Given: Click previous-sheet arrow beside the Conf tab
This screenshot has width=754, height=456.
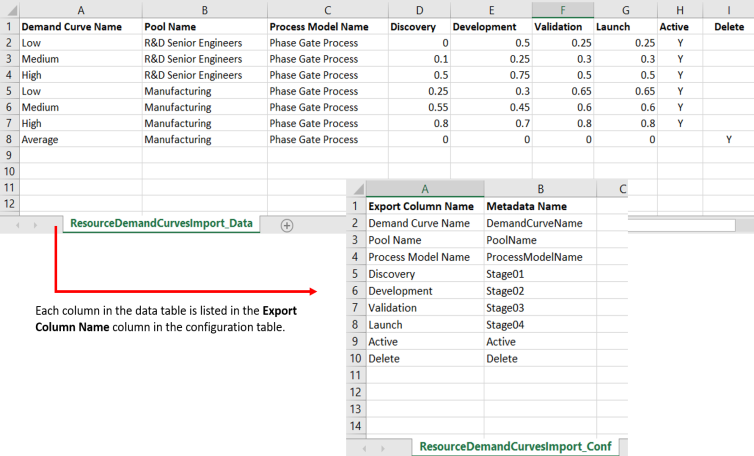Looking at the screenshot, I should click(x=364, y=448).
